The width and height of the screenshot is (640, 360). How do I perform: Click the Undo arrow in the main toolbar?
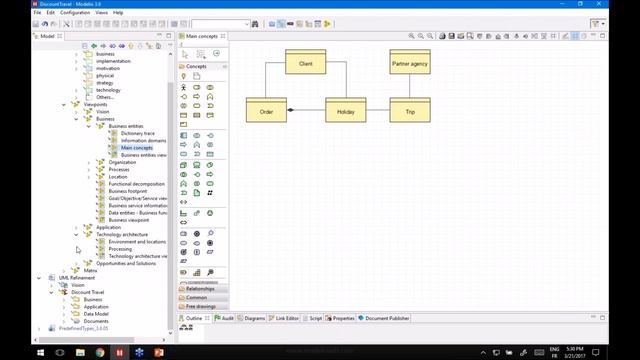tap(45, 24)
